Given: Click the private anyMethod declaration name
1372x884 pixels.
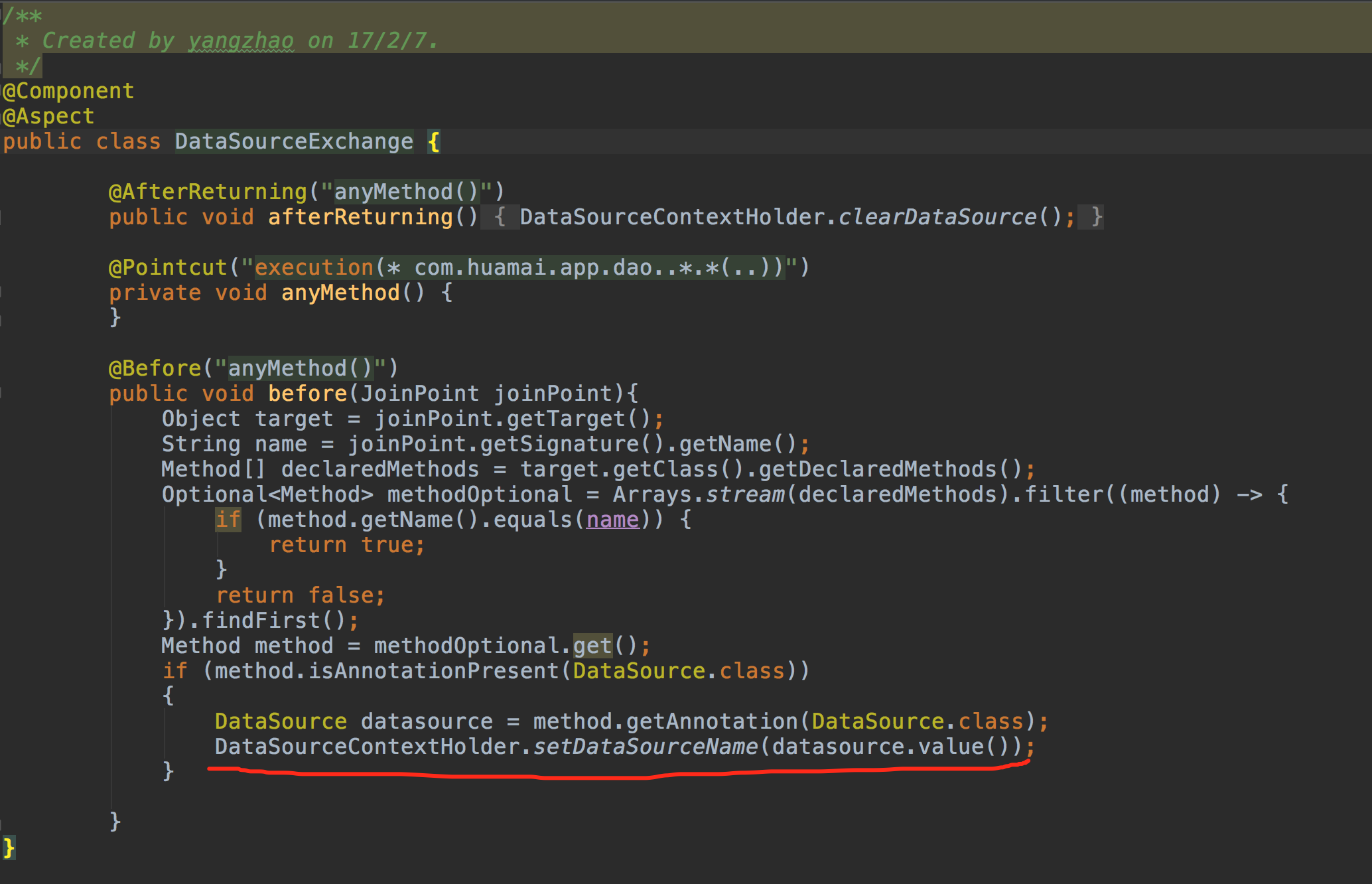Looking at the screenshot, I should 340,293.
